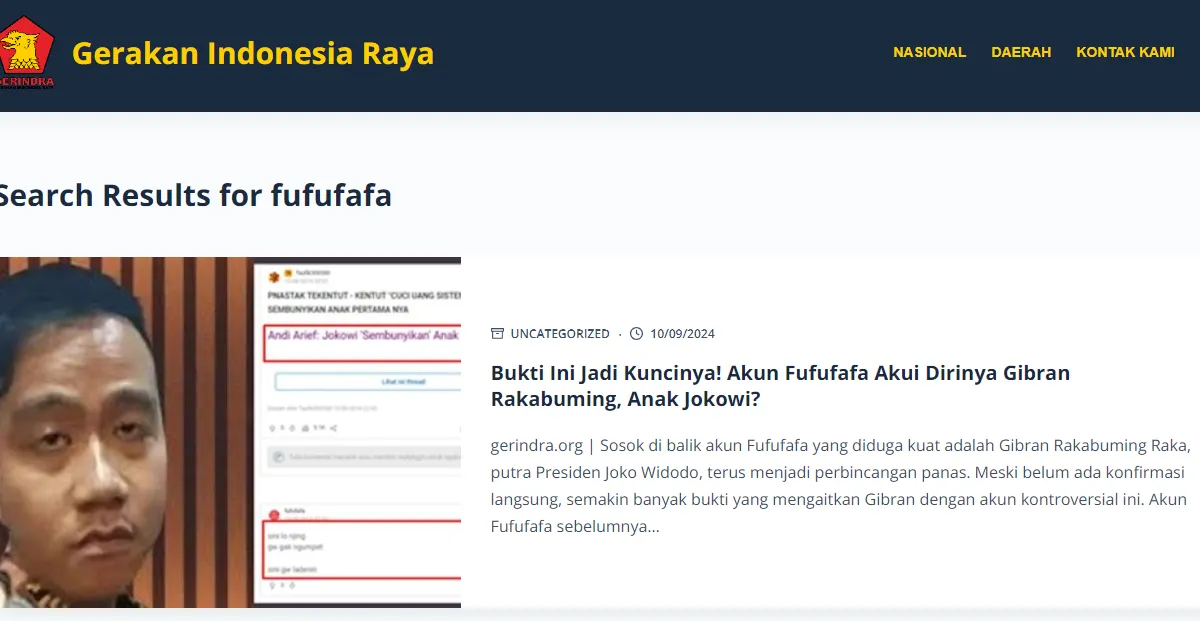Open the article titled Bukti Ini Jadi Kuncinya

click(x=780, y=386)
